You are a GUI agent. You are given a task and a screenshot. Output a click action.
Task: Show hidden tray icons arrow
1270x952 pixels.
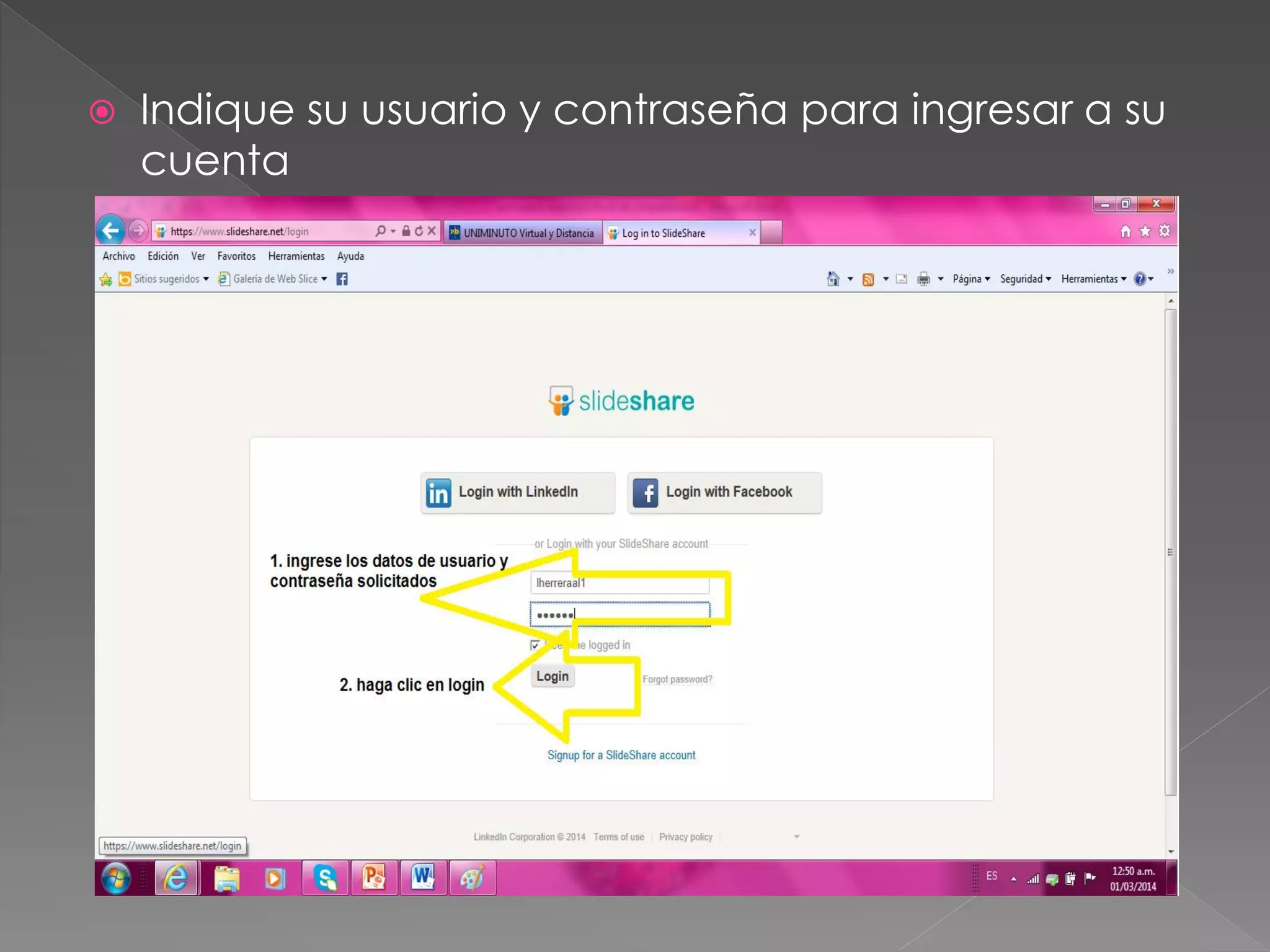[1013, 879]
